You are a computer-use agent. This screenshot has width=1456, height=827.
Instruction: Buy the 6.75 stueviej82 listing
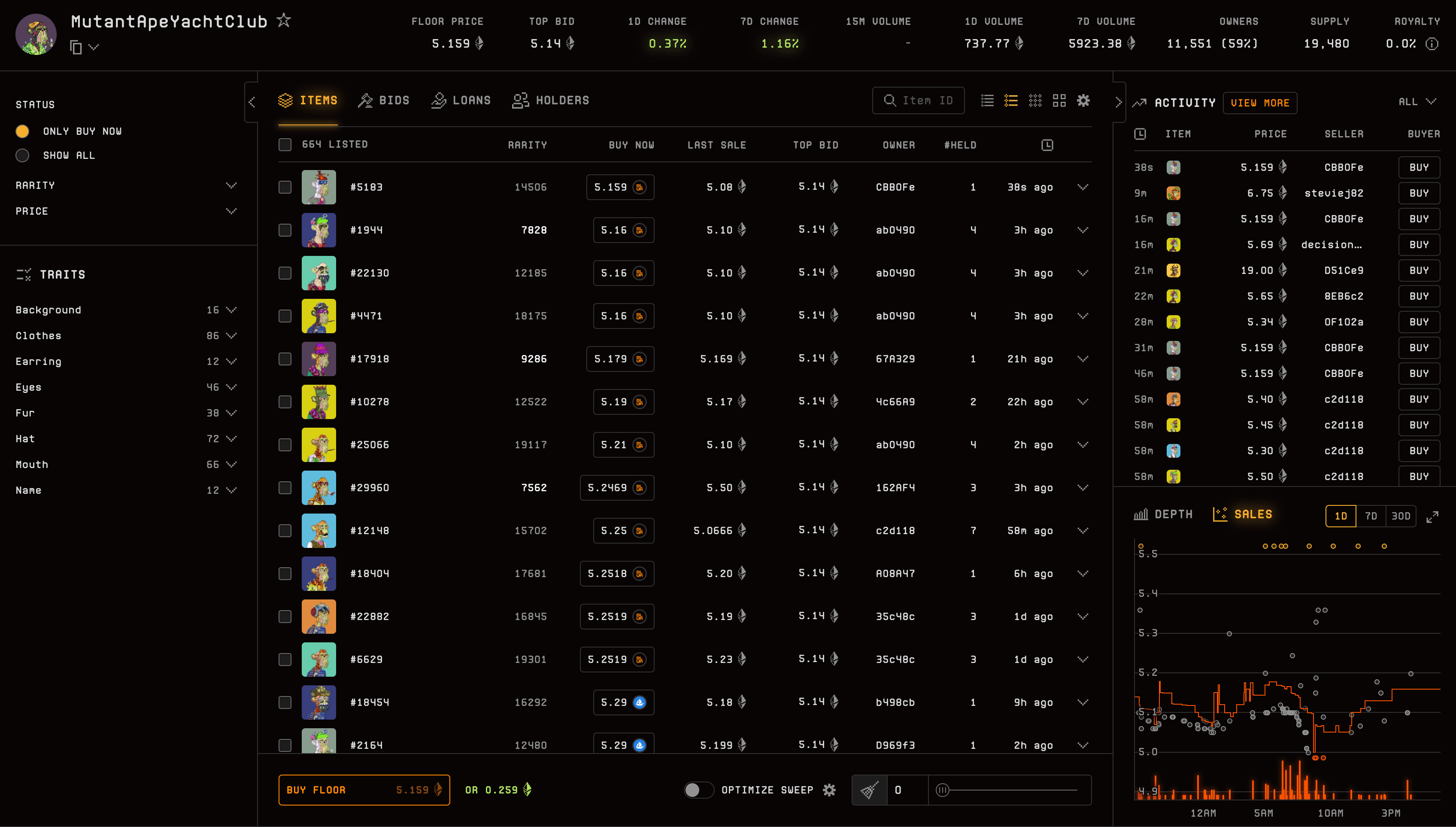click(1419, 193)
